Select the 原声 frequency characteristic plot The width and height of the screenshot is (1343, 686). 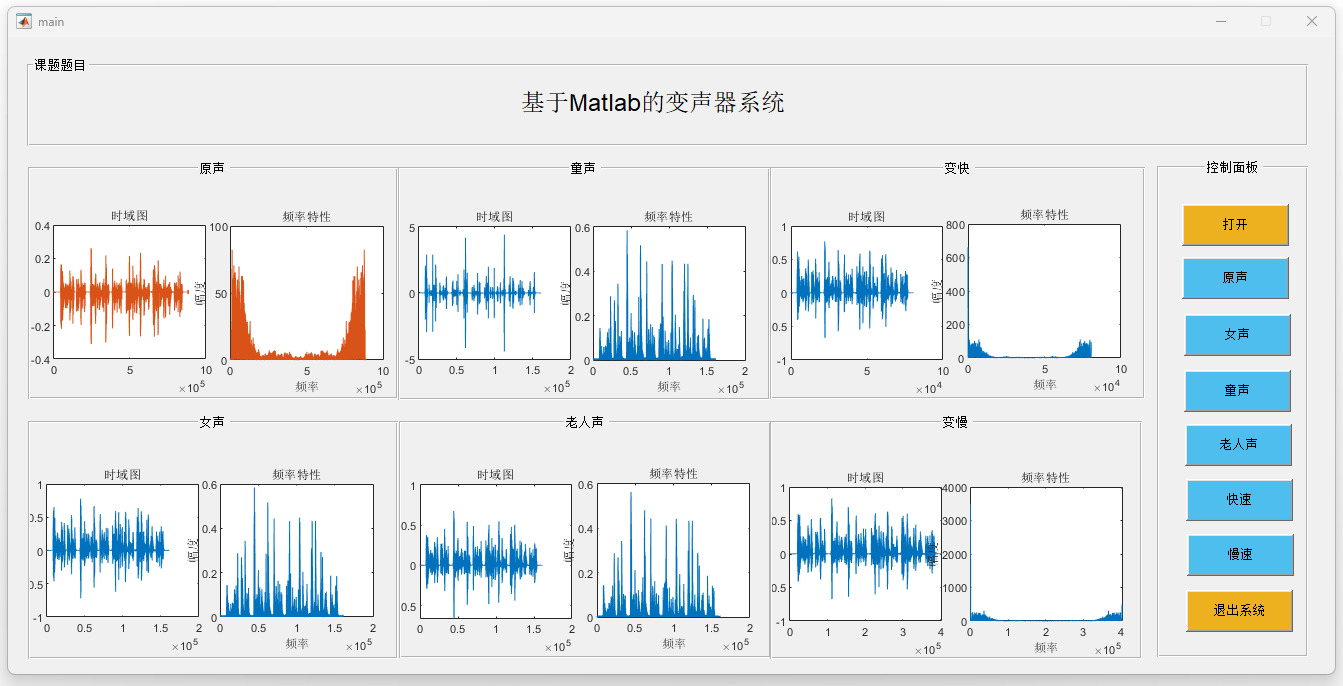pos(307,293)
